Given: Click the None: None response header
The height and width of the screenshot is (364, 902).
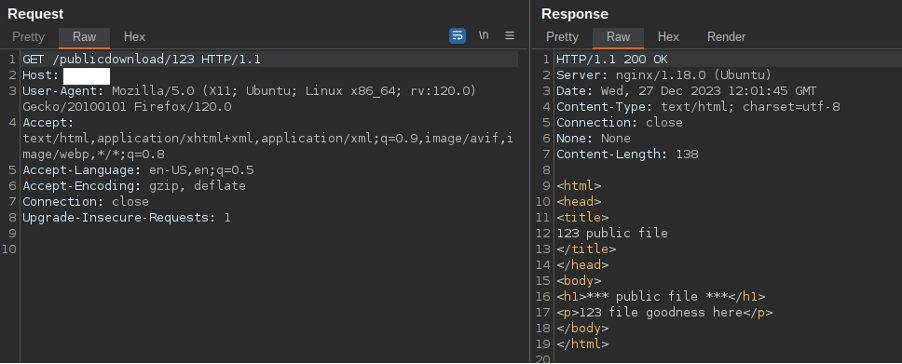Looking at the screenshot, I should (x=593, y=139).
